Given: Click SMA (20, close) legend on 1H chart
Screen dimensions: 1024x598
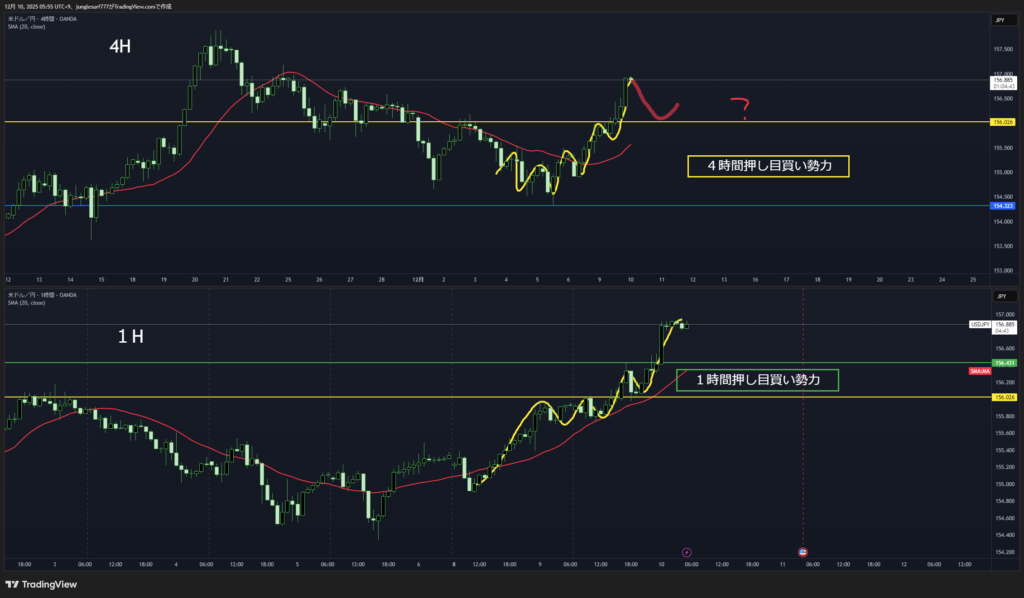Looking at the screenshot, I should 27,304.
